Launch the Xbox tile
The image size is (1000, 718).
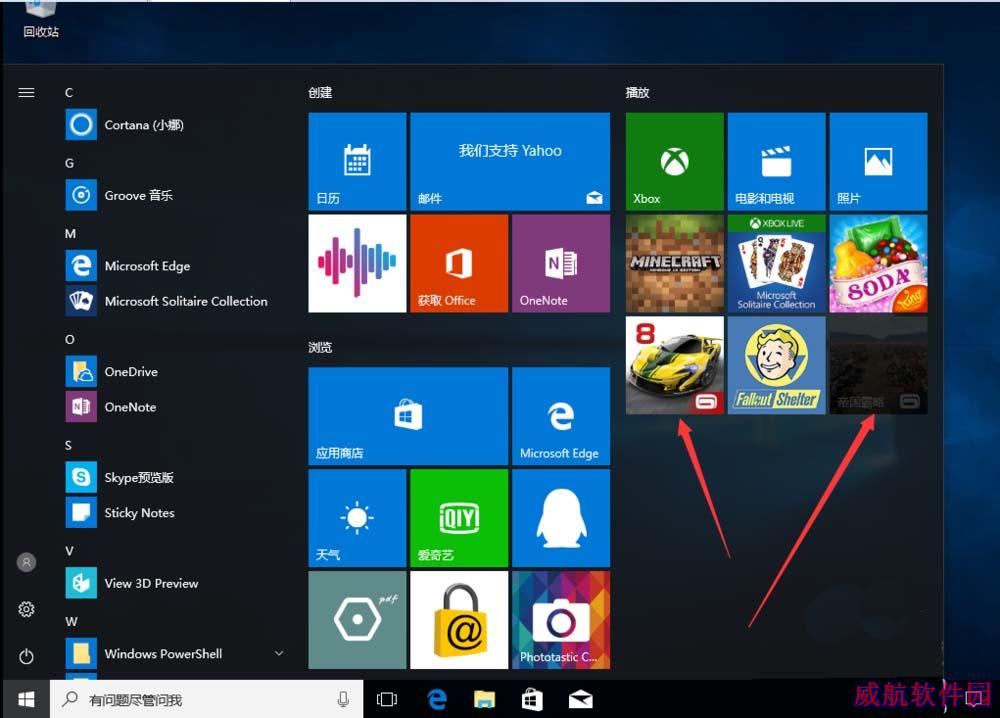675,161
